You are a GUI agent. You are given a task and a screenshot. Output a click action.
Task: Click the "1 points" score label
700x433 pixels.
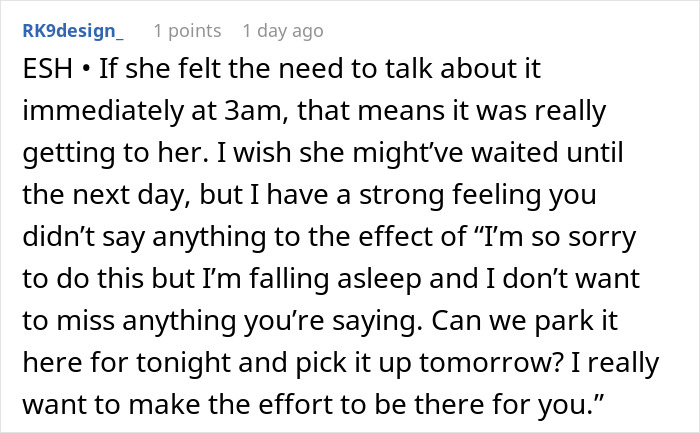coord(188,31)
